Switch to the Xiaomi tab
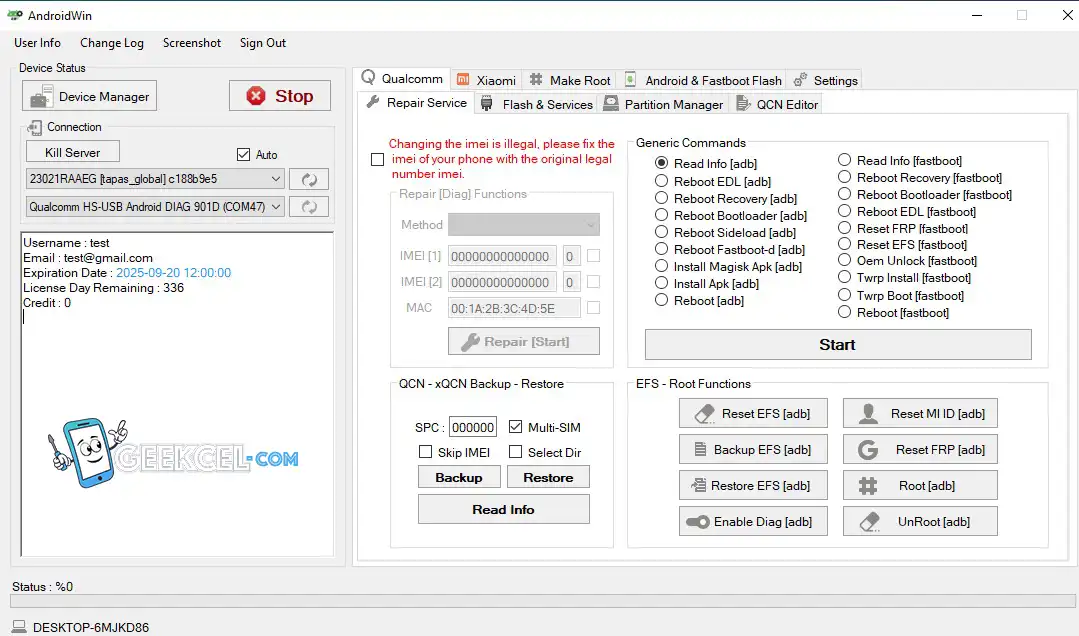This screenshot has height=636, width=1079. click(x=486, y=80)
